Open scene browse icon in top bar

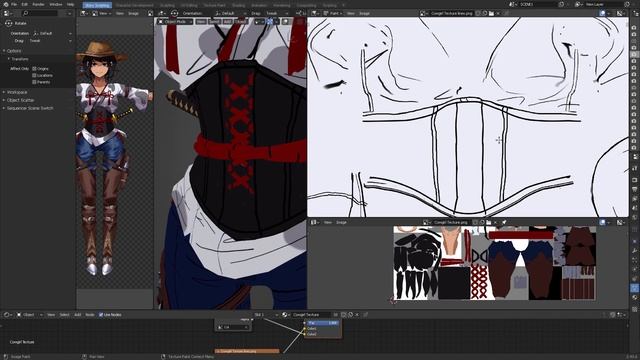click(x=513, y=4)
